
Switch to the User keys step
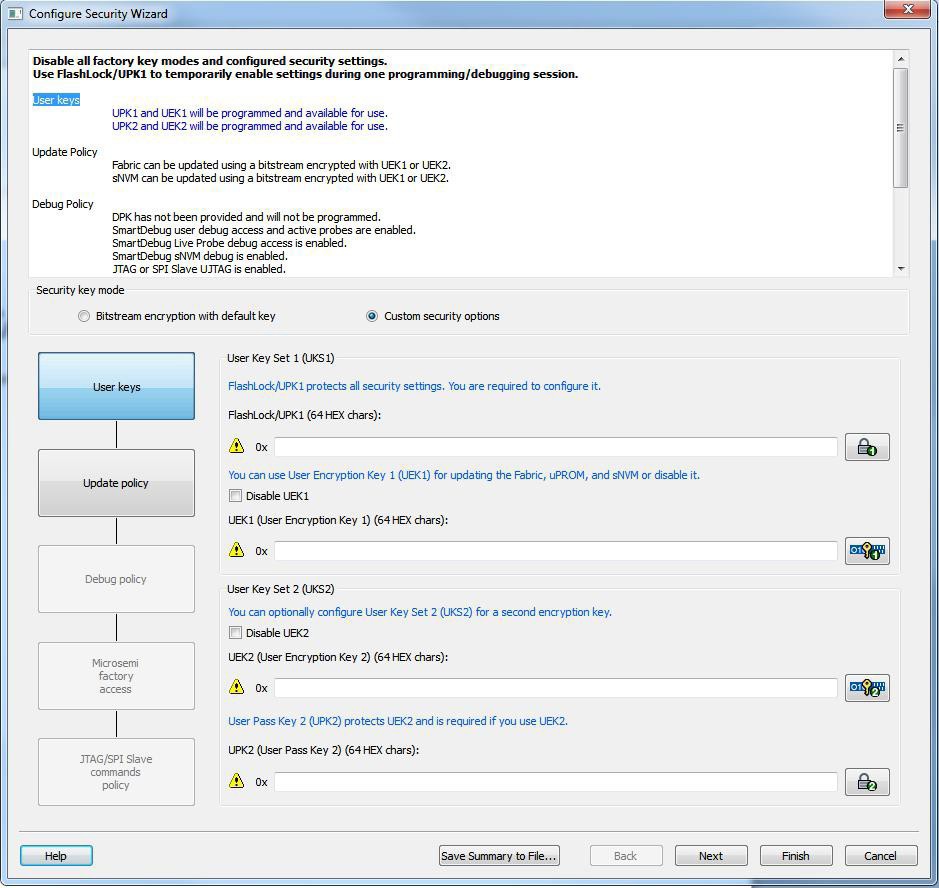[116, 386]
